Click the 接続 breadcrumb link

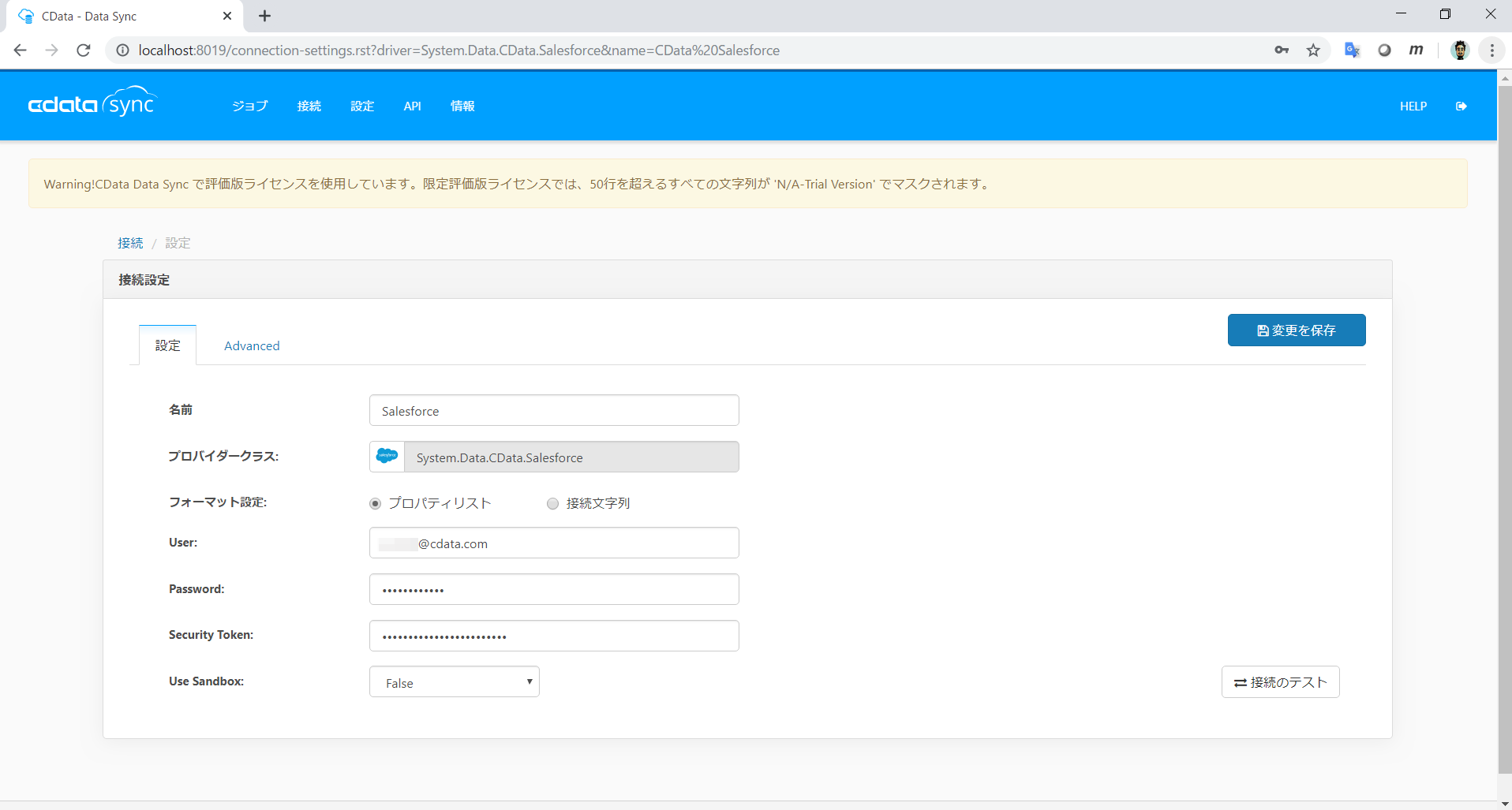[130, 242]
